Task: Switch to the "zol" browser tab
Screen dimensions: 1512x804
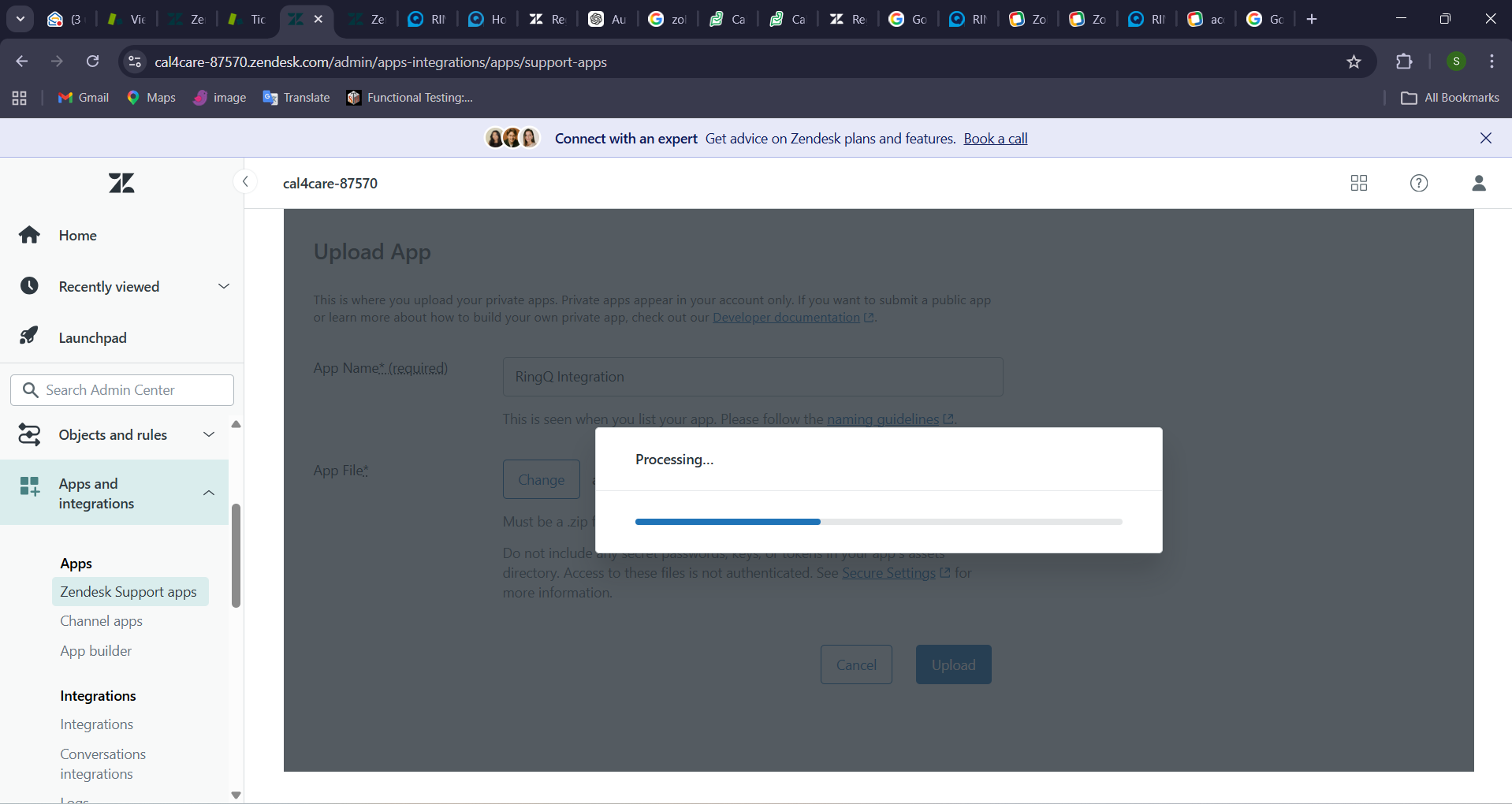Action: pyautogui.click(x=668, y=19)
